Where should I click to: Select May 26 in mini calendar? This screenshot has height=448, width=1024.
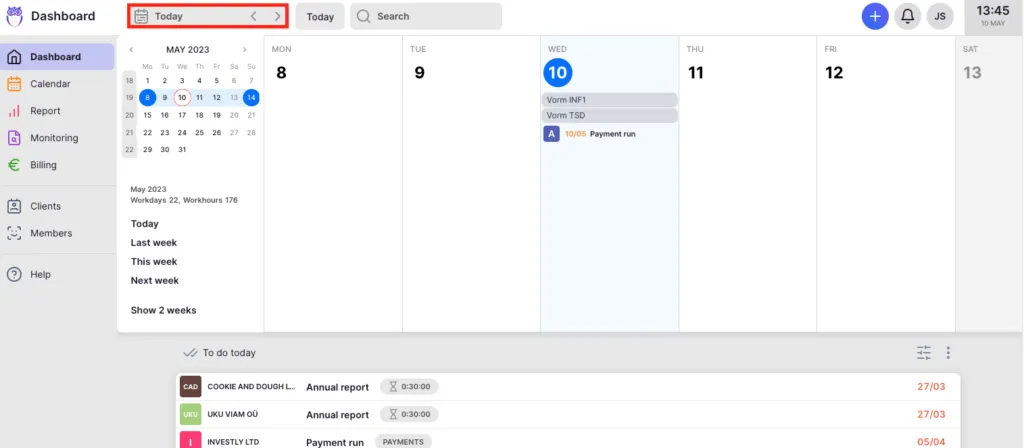(x=216, y=133)
